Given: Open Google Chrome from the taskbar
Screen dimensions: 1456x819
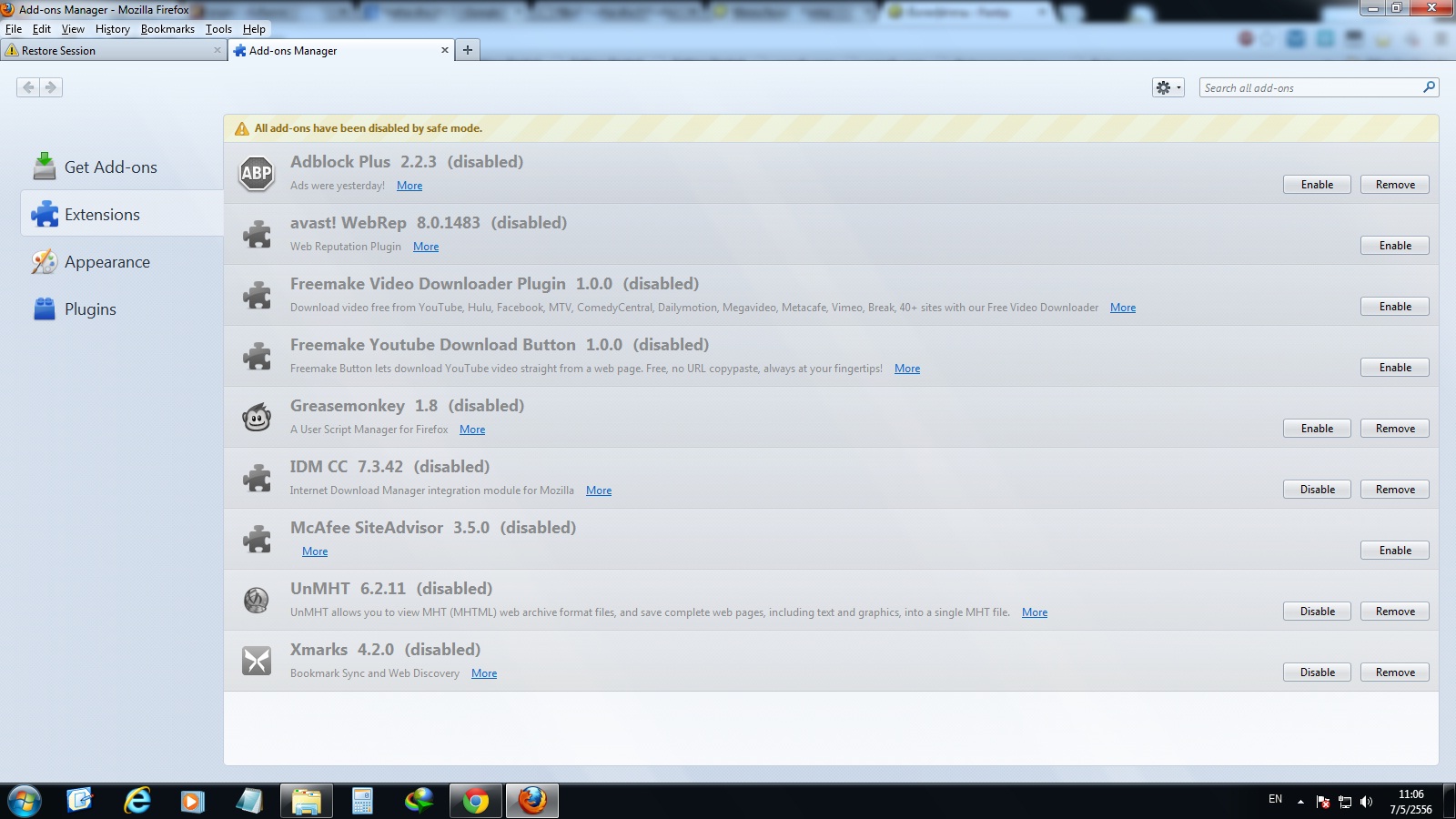Looking at the screenshot, I should click(475, 802).
